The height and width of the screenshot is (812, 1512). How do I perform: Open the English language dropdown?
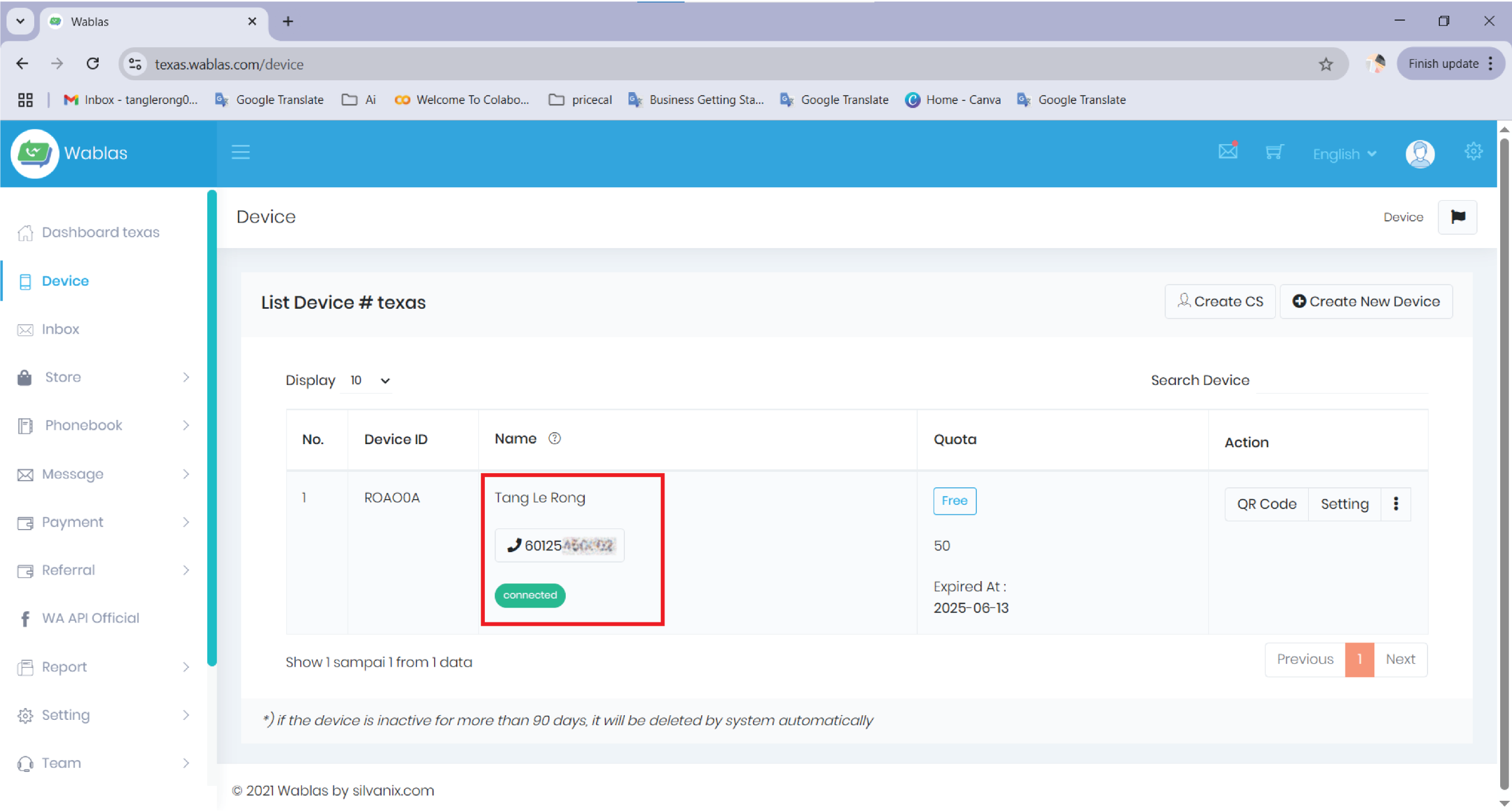coord(1344,154)
